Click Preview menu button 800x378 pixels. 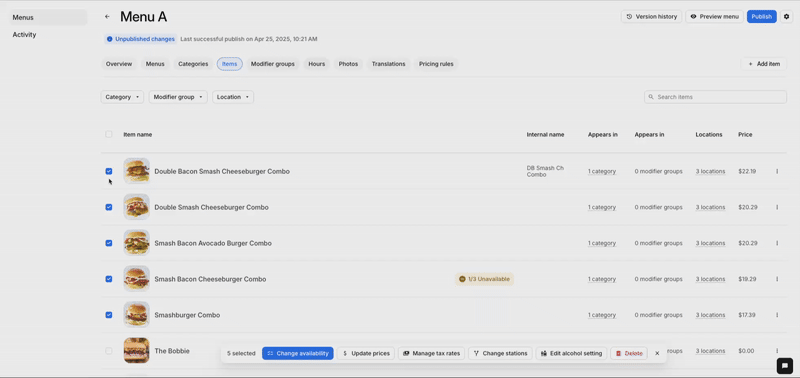pyautogui.click(x=714, y=17)
